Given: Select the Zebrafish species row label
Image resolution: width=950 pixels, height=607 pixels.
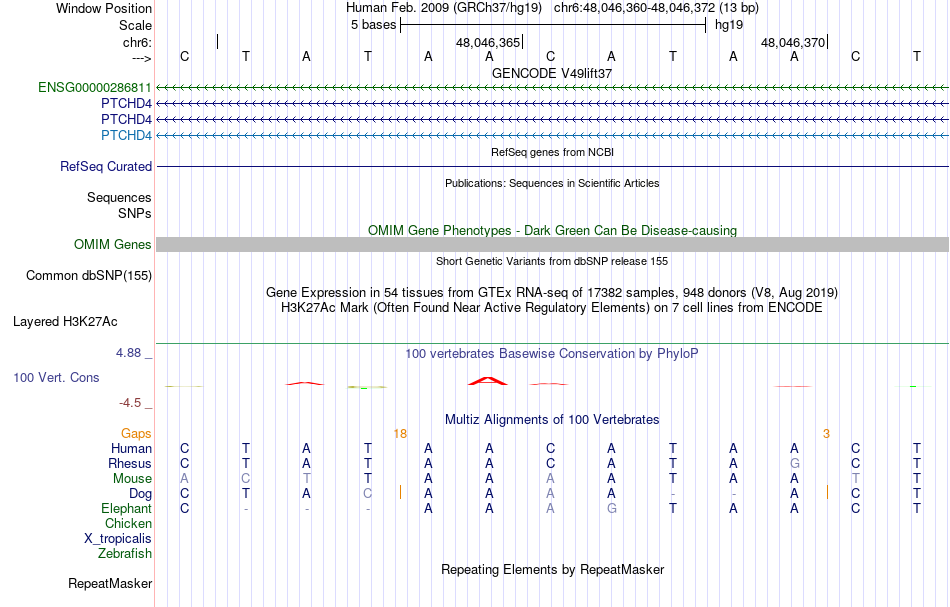Looking at the screenshot, I should pos(125,553).
